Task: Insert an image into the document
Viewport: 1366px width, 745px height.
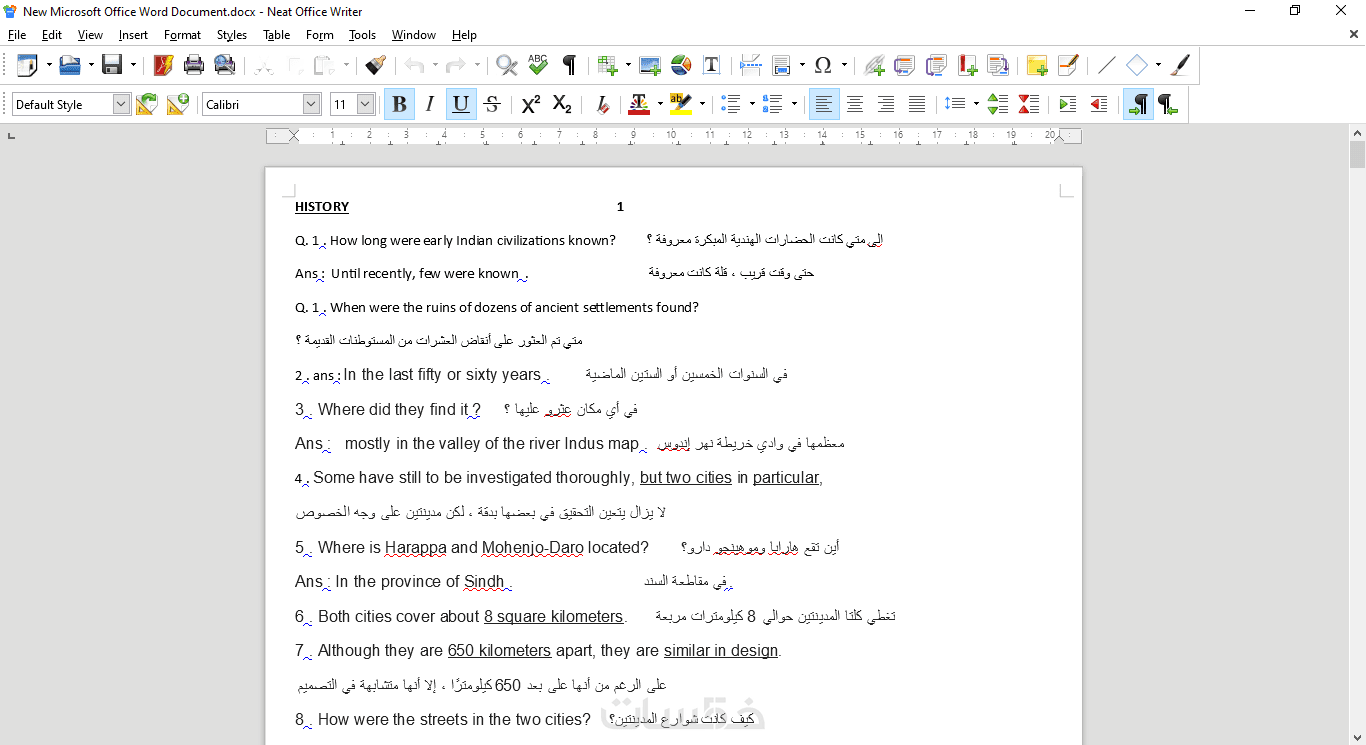Action: point(650,66)
